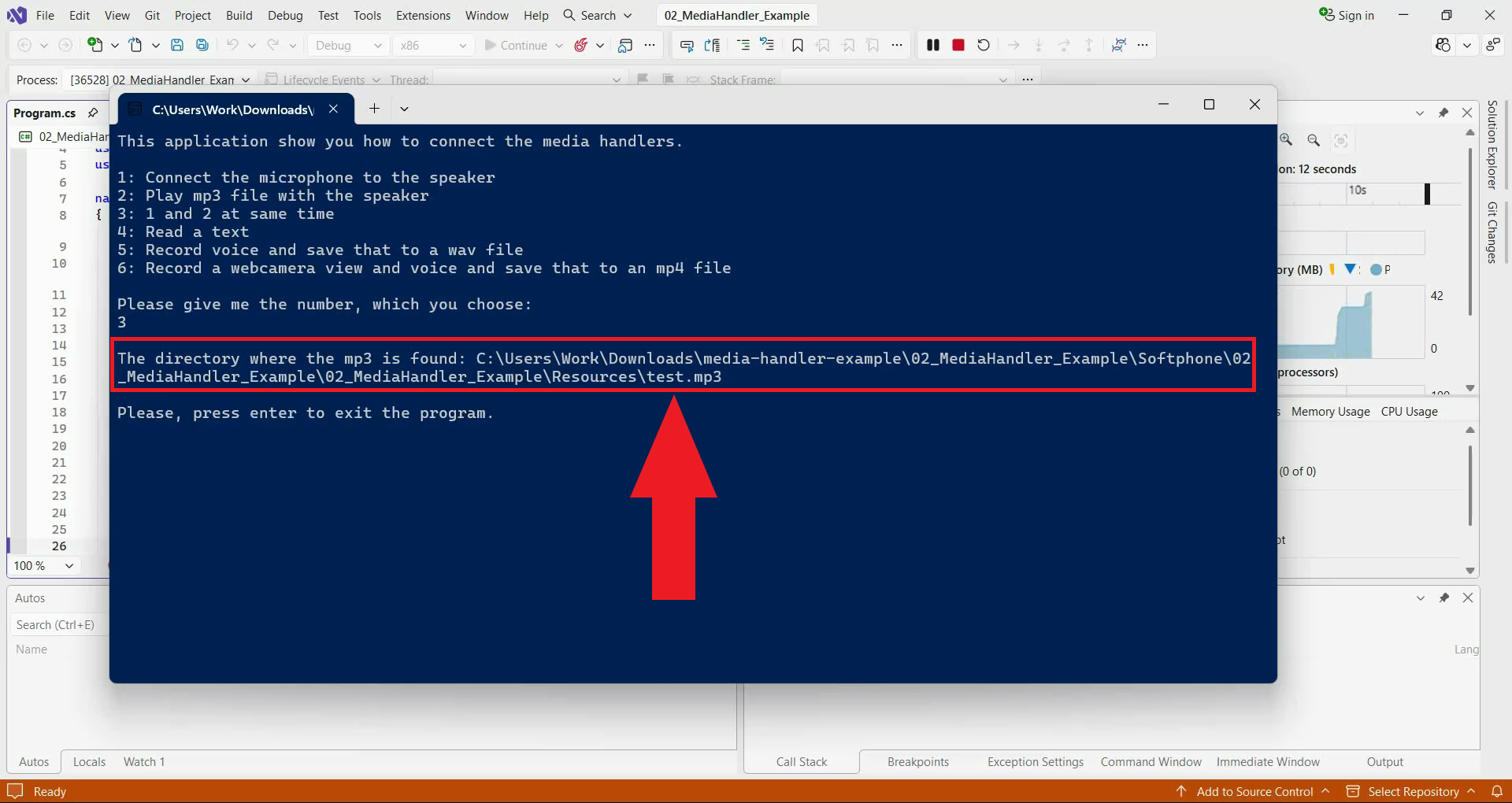
Task: Switch to the Memory Usage tab
Action: (x=1330, y=411)
